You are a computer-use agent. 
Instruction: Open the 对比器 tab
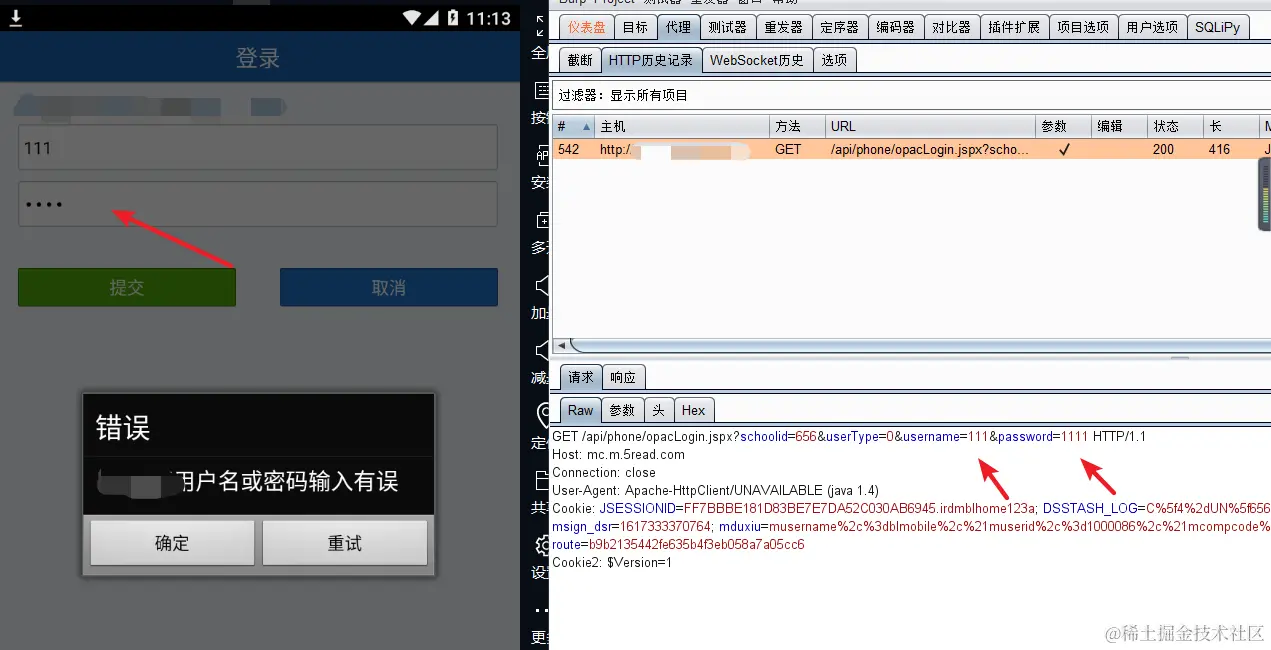coord(951,27)
